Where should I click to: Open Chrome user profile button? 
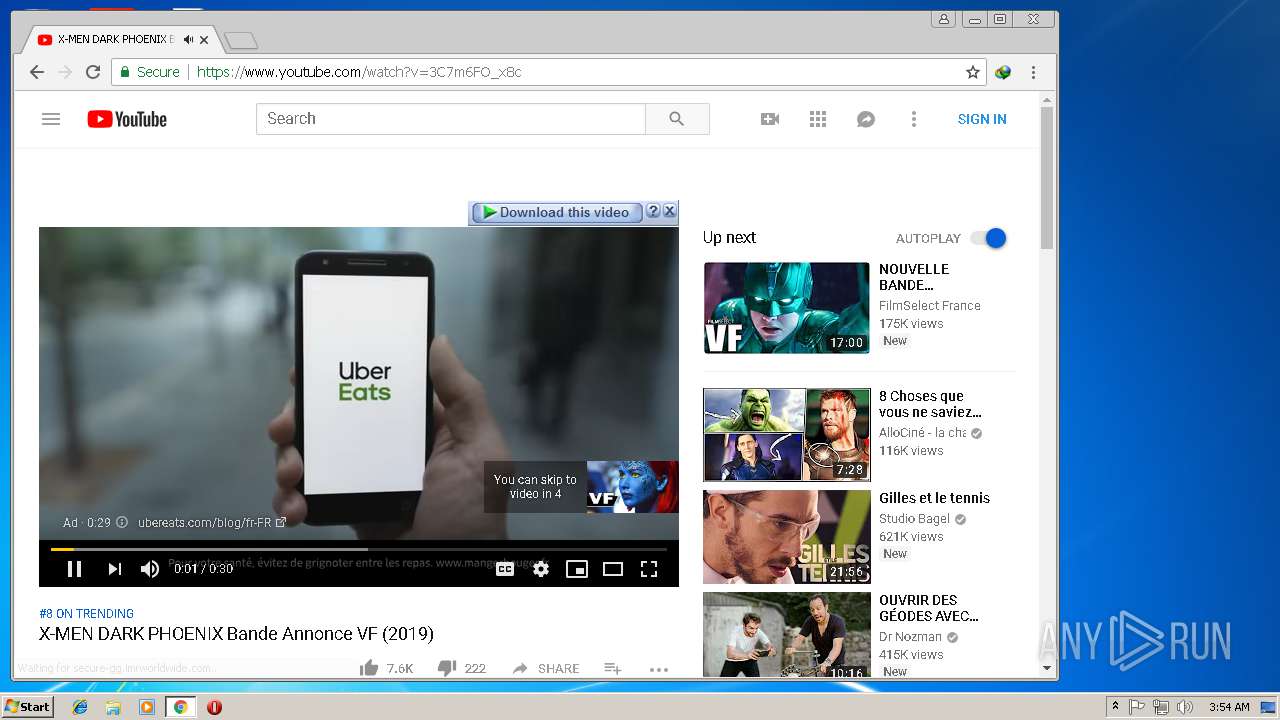[x=943, y=19]
